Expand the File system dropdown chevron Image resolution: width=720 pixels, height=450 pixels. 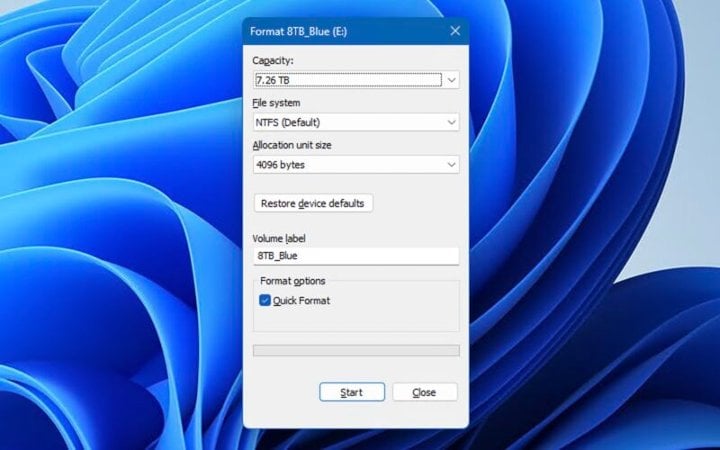click(x=451, y=122)
